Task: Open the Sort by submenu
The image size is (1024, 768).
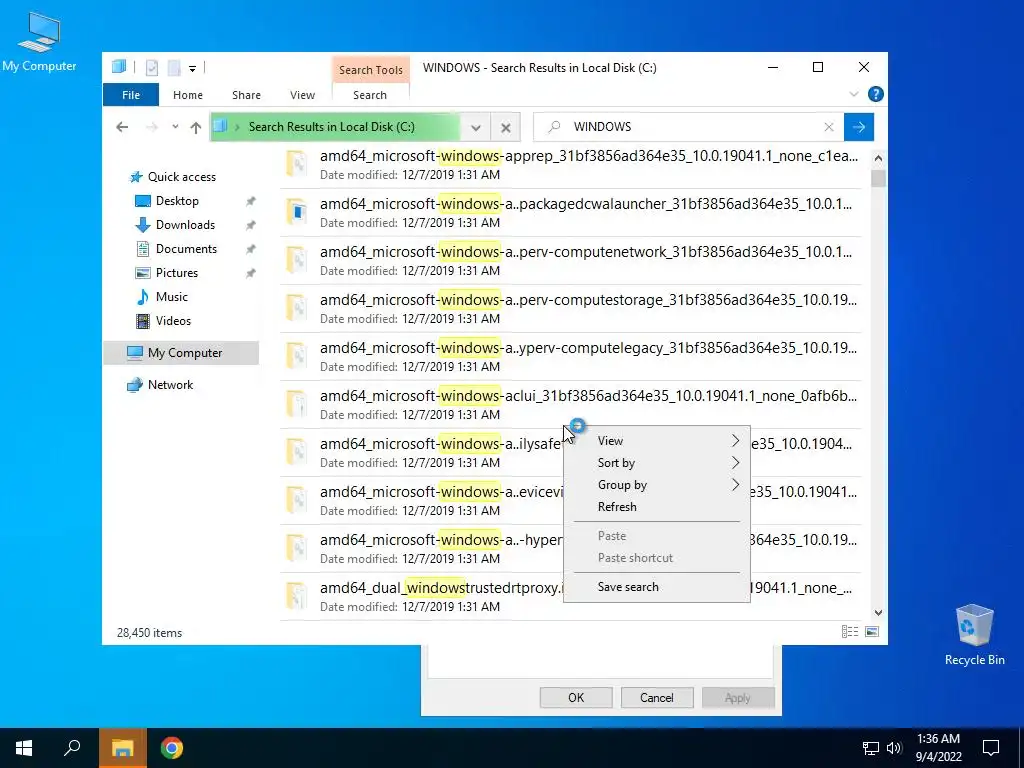Action: coord(656,463)
